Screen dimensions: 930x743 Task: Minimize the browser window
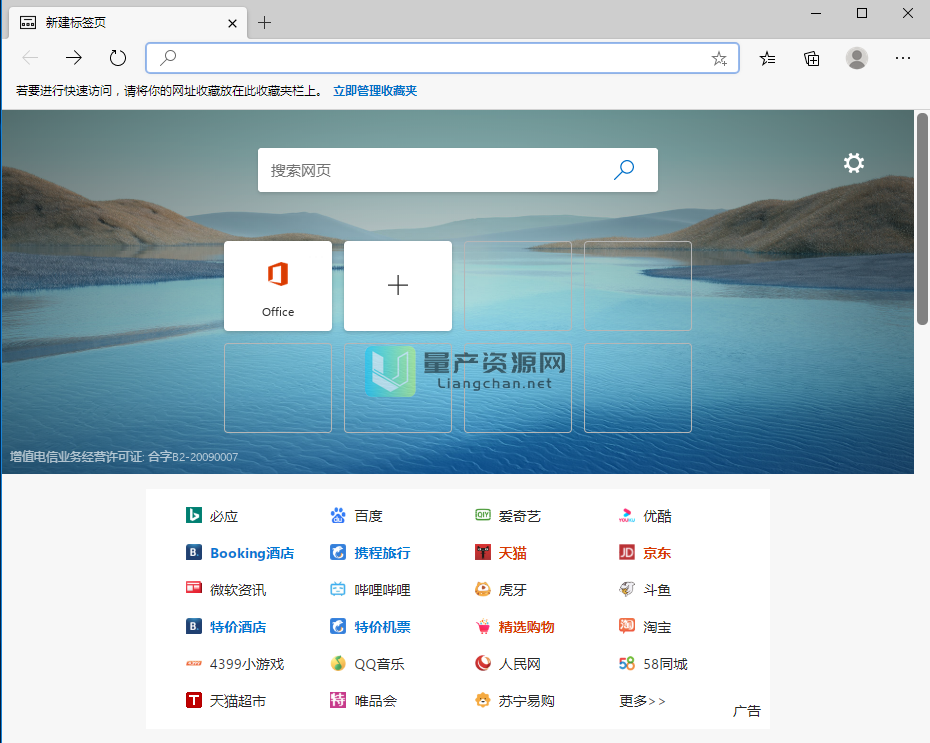tap(816, 13)
